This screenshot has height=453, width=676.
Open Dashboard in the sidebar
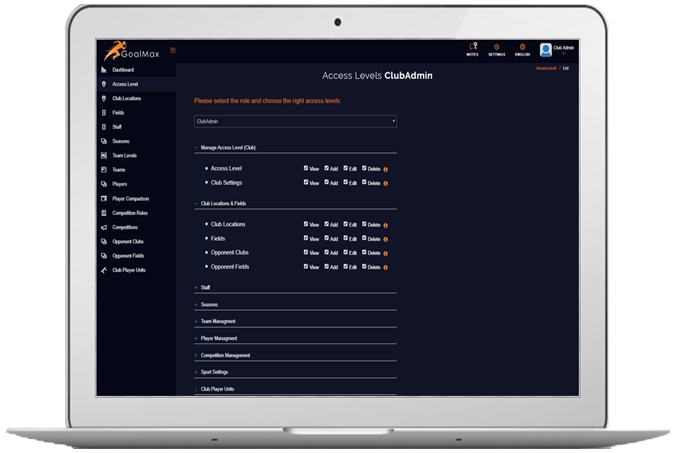pos(123,70)
